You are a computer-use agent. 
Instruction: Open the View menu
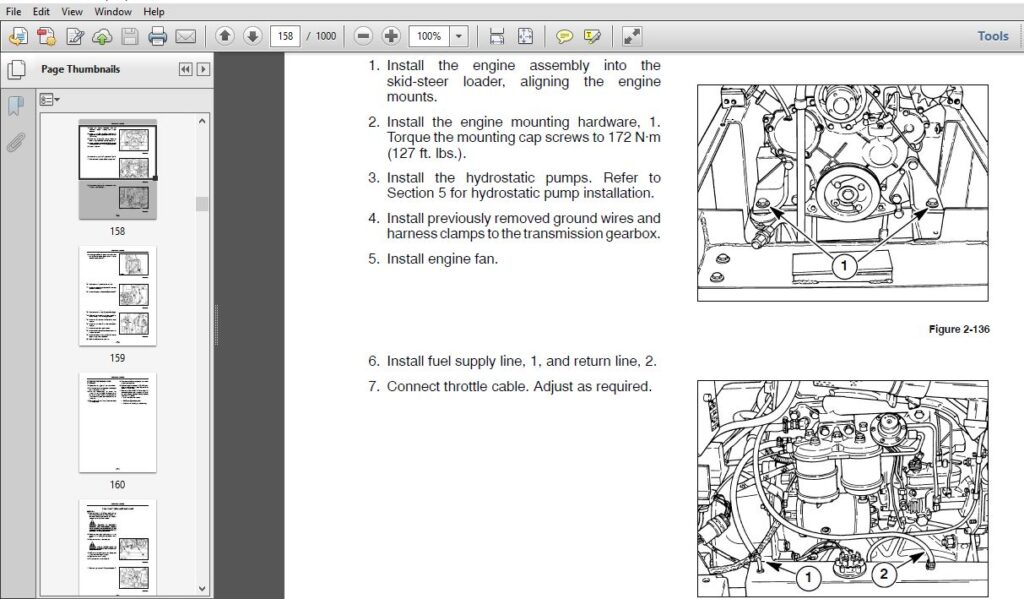[x=72, y=11]
